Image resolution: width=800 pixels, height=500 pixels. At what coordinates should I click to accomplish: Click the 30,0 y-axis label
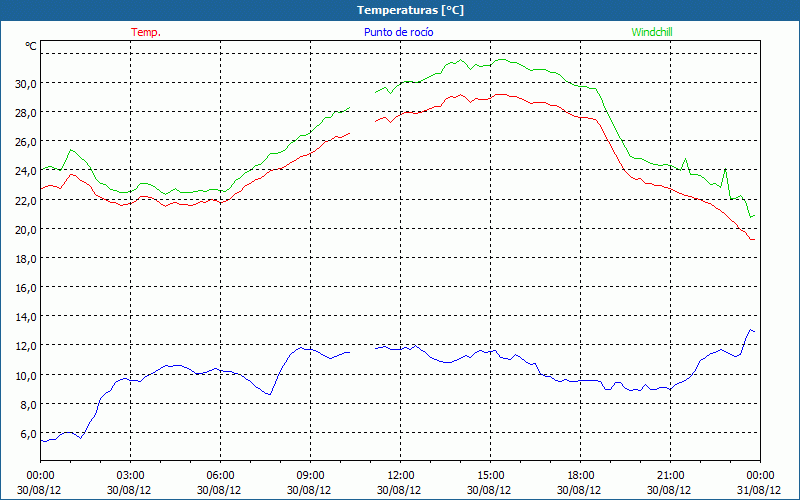point(26,84)
